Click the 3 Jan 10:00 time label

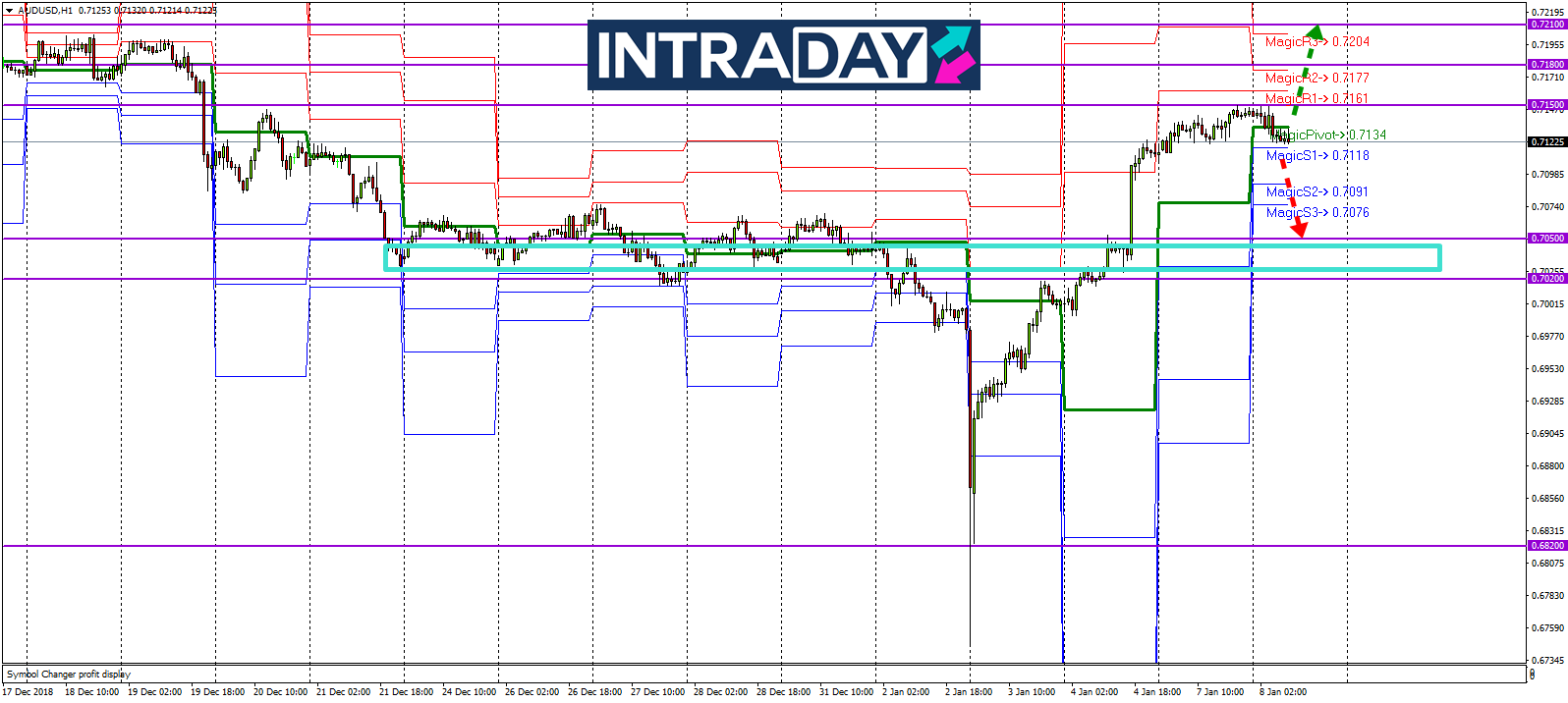(x=1032, y=692)
